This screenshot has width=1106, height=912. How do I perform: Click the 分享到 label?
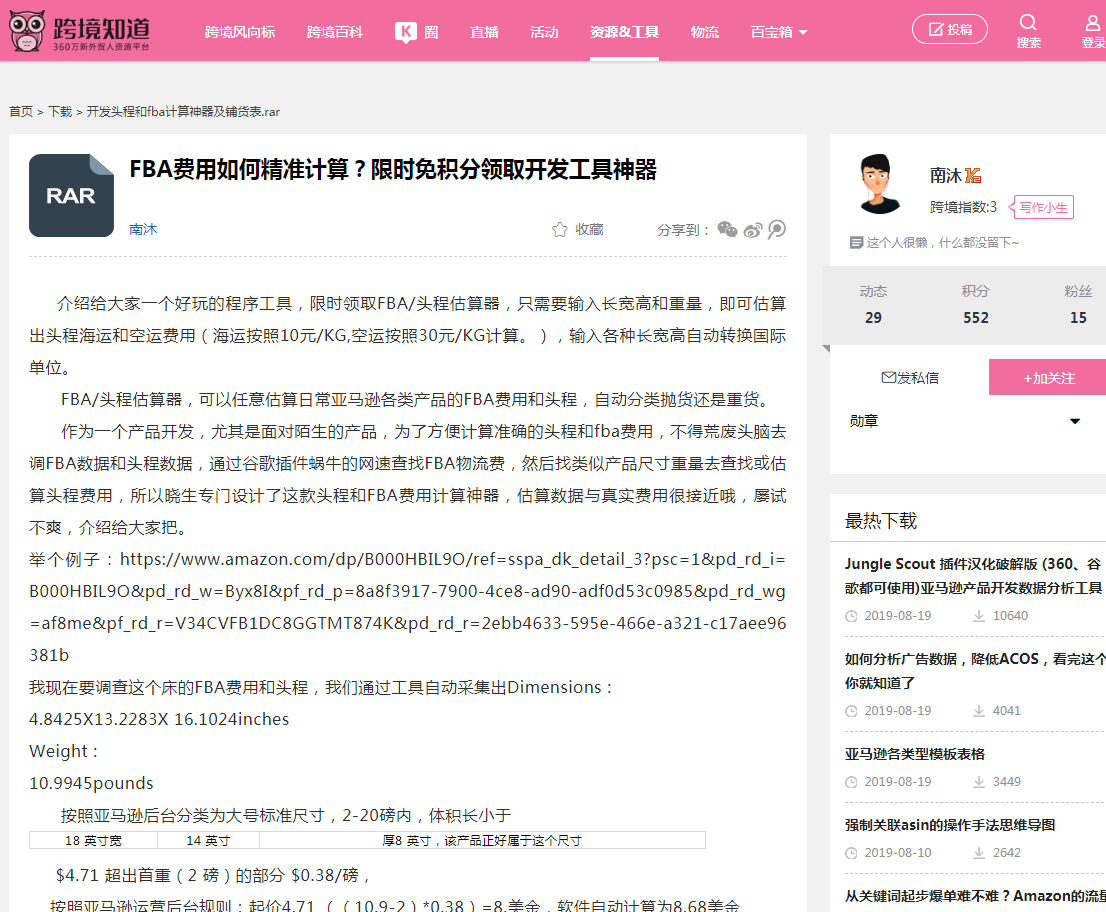point(683,230)
